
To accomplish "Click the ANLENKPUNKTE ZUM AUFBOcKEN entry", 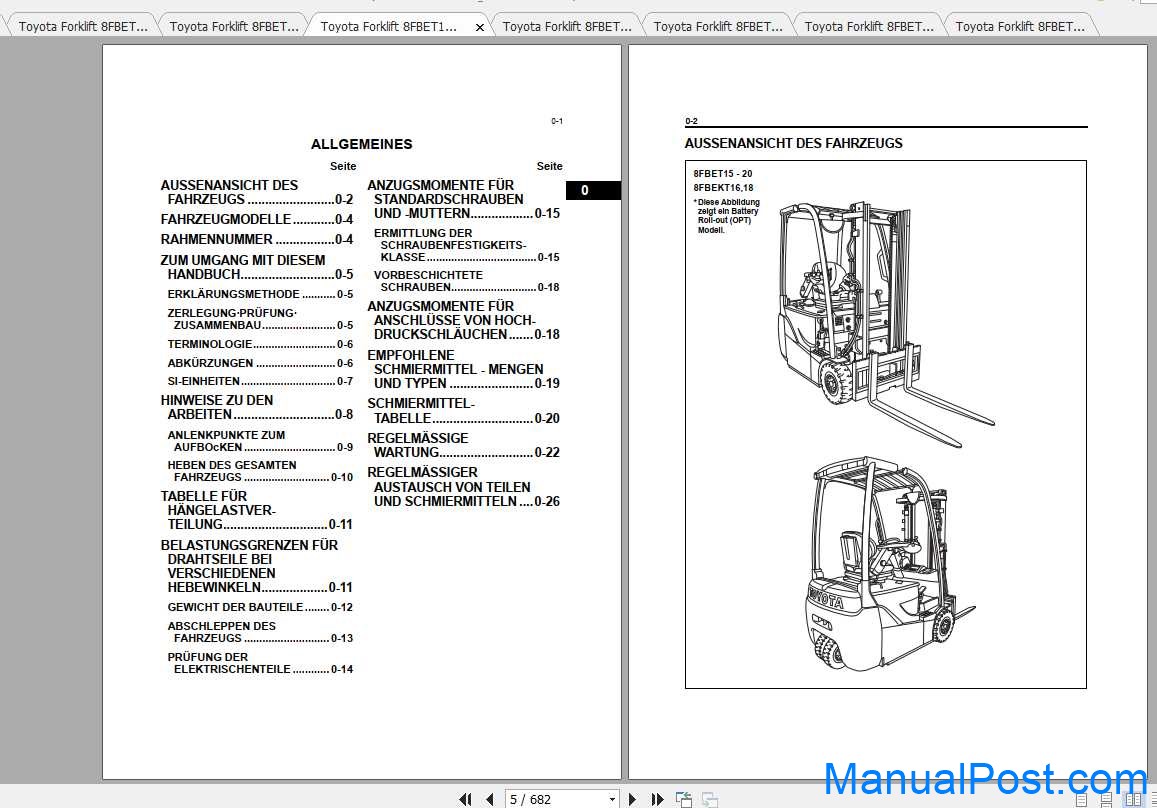I will tap(260, 441).
